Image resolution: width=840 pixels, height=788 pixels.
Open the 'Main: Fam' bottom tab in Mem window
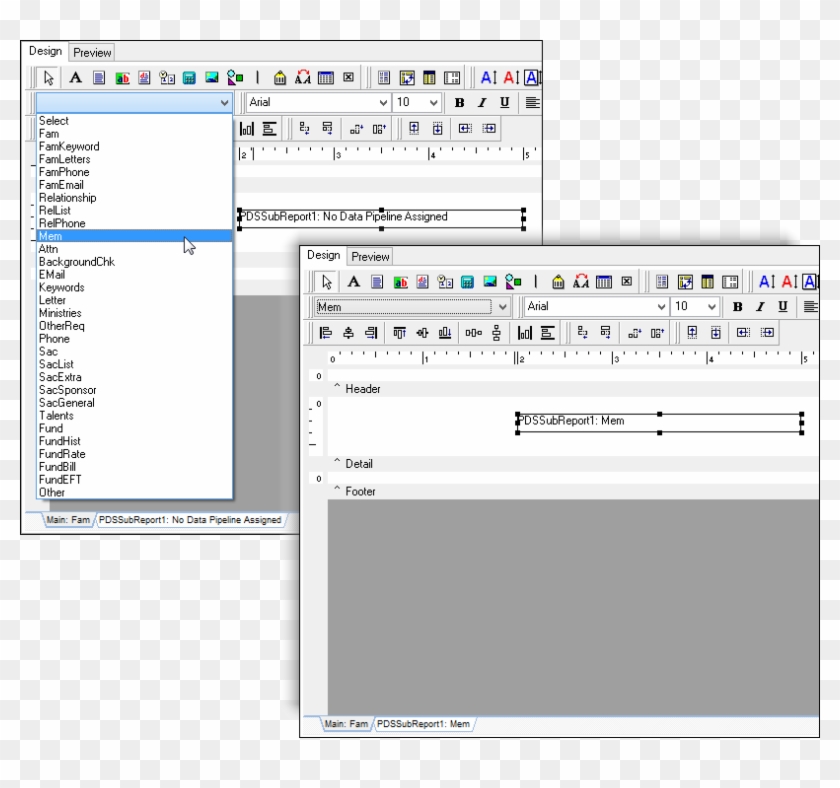coord(346,724)
